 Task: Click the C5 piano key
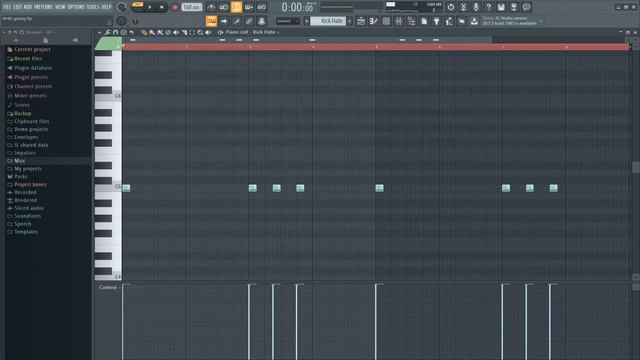point(108,187)
